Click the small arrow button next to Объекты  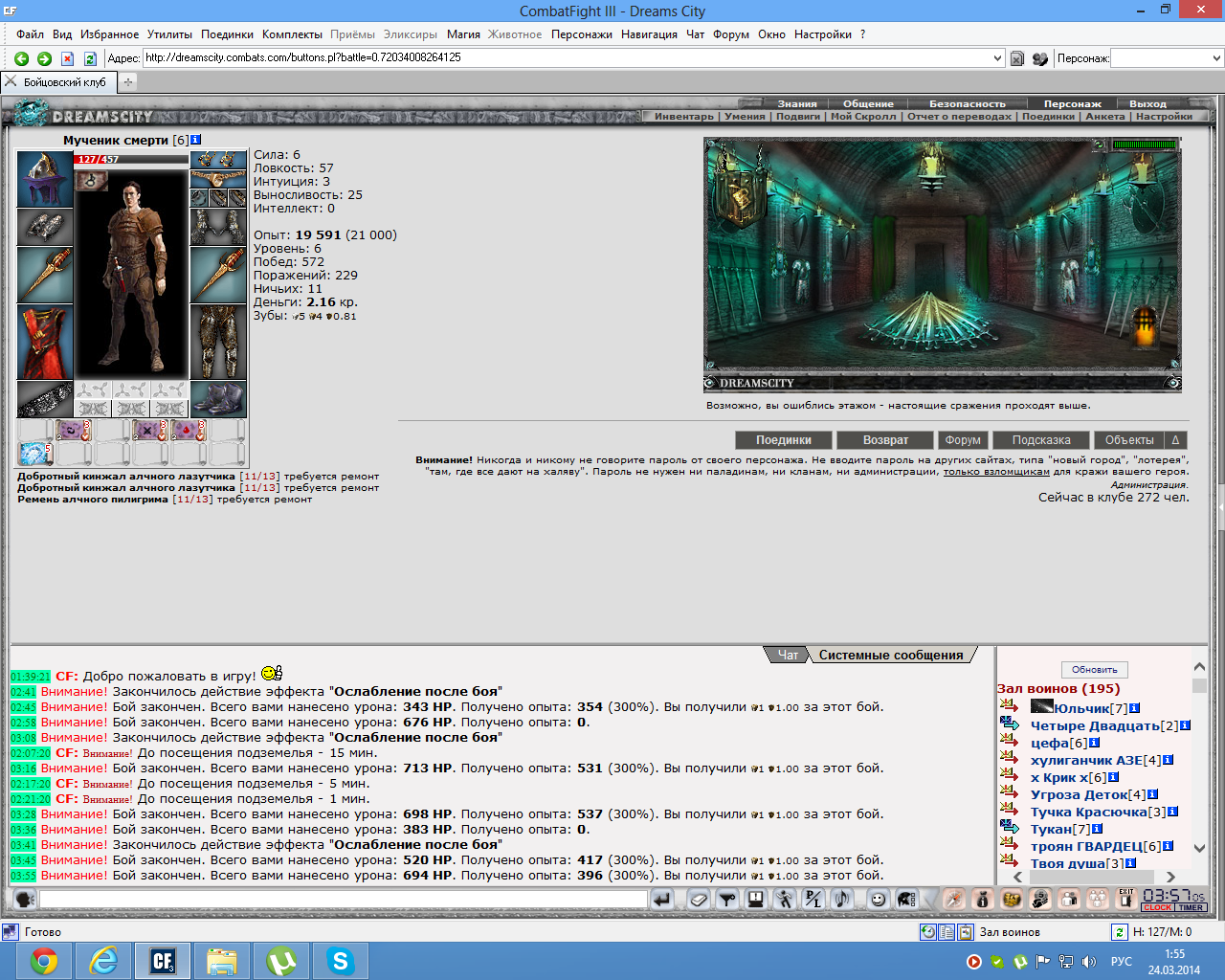click(1175, 440)
